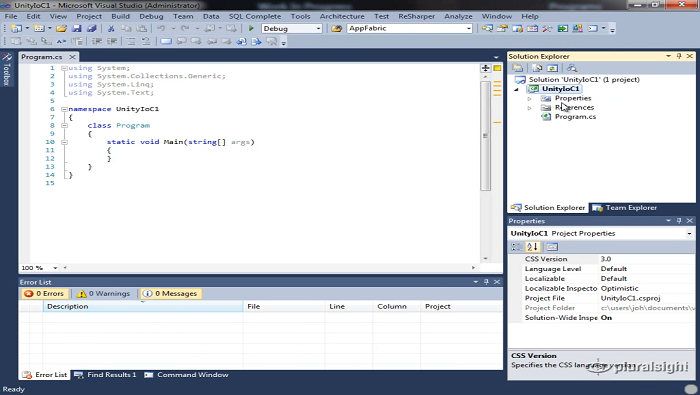Pin the Properties panel with auto-hide pin
700x395 pixels.
(x=679, y=220)
